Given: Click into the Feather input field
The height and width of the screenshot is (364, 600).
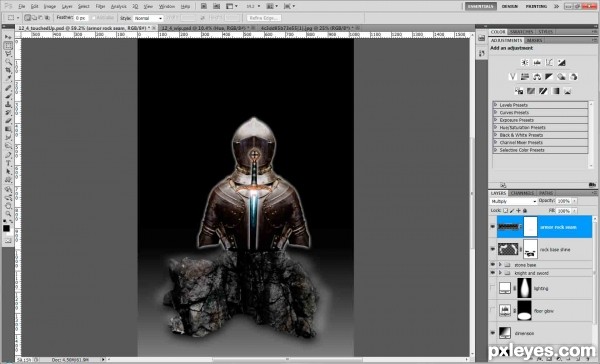Looking at the screenshot, I should (81, 18).
